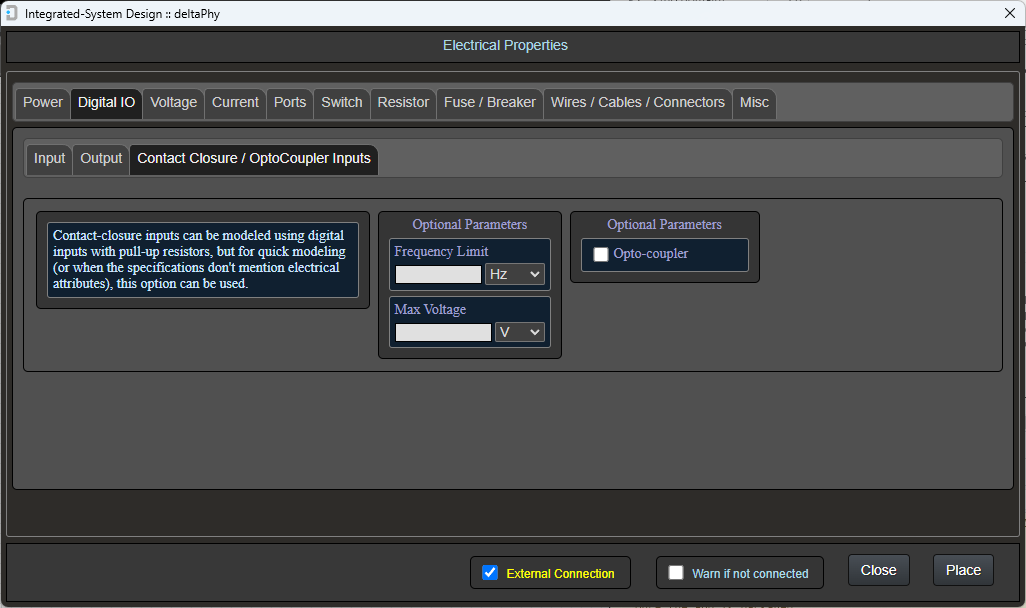The width and height of the screenshot is (1026, 608).
Task: Select the Current tab
Action: coord(235,103)
